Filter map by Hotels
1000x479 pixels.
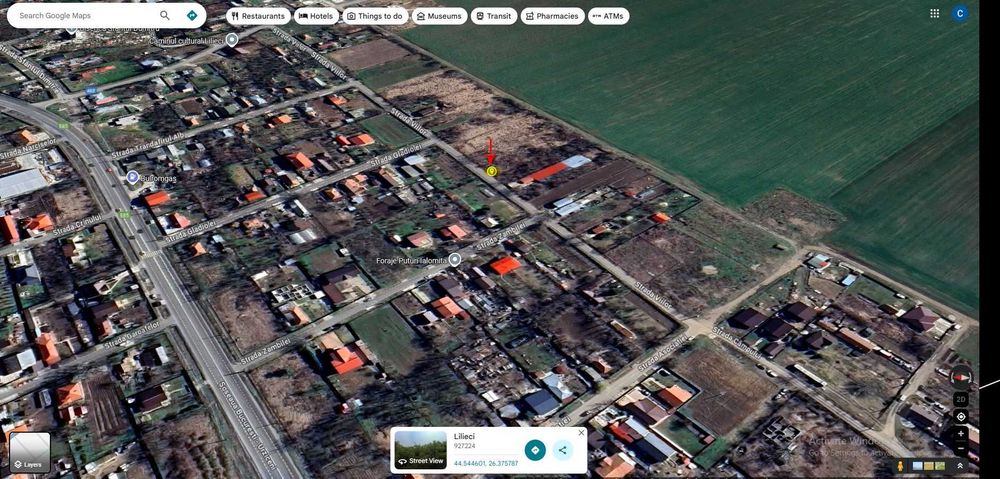pyautogui.click(x=316, y=16)
